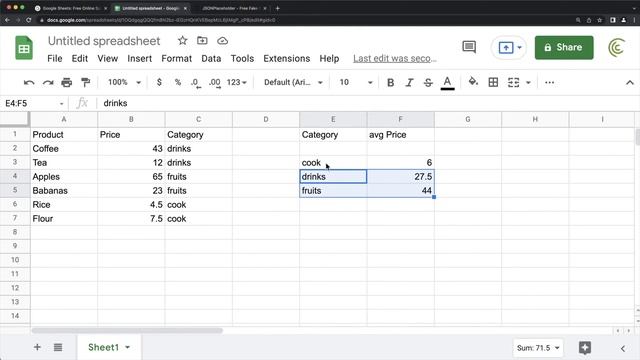The height and width of the screenshot is (360, 640).
Task: Decrease decimal places icon
Action: click(x=196, y=83)
